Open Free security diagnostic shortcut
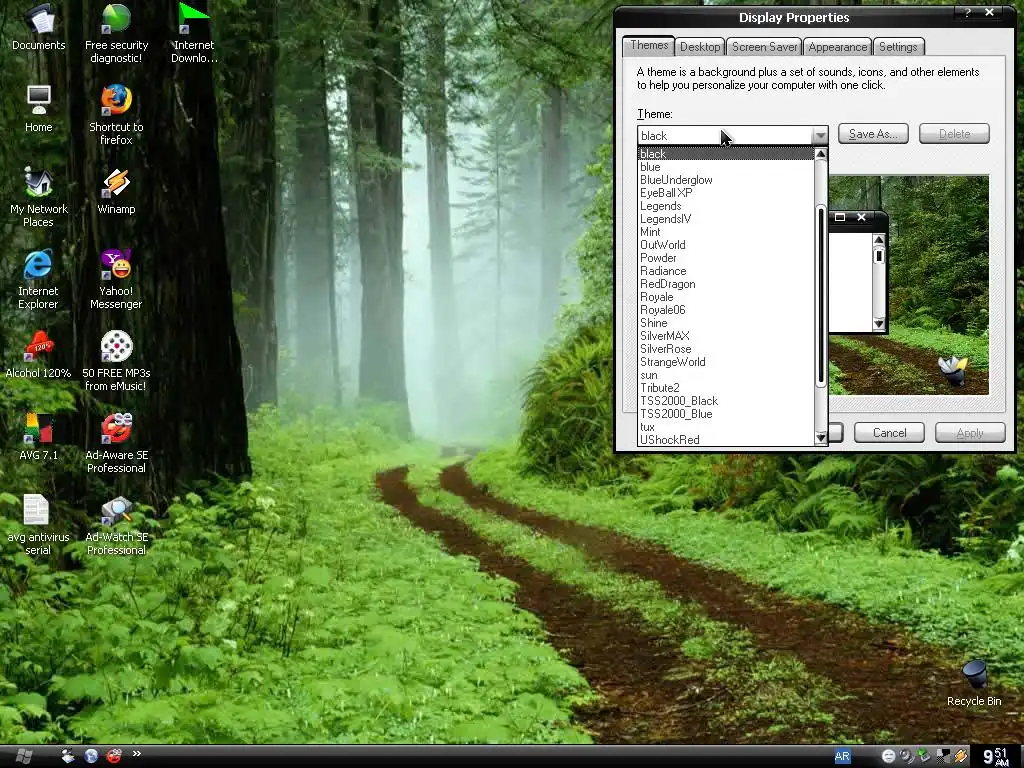The width and height of the screenshot is (1024, 768). pos(116,33)
